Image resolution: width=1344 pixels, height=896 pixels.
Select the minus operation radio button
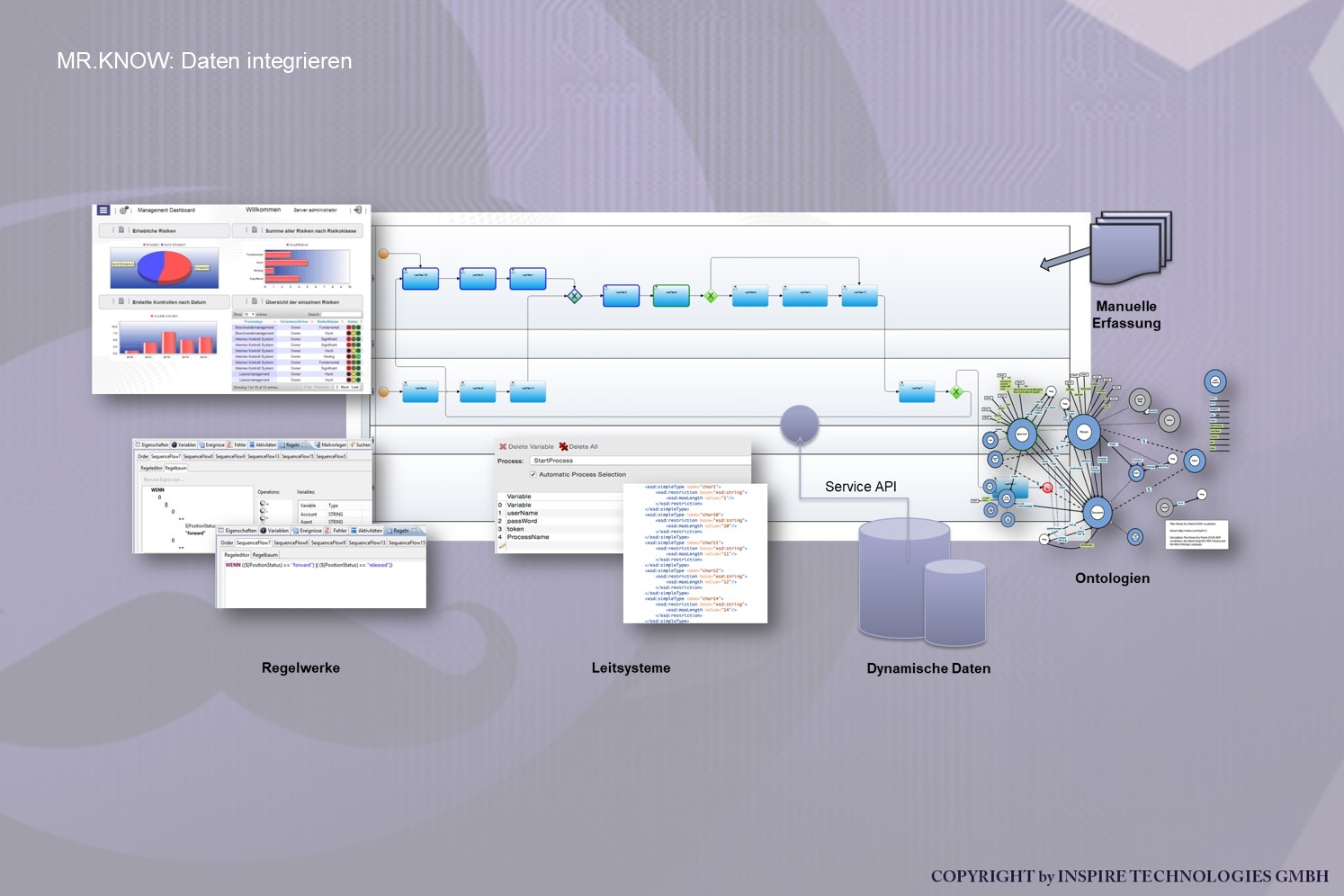coord(263,512)
